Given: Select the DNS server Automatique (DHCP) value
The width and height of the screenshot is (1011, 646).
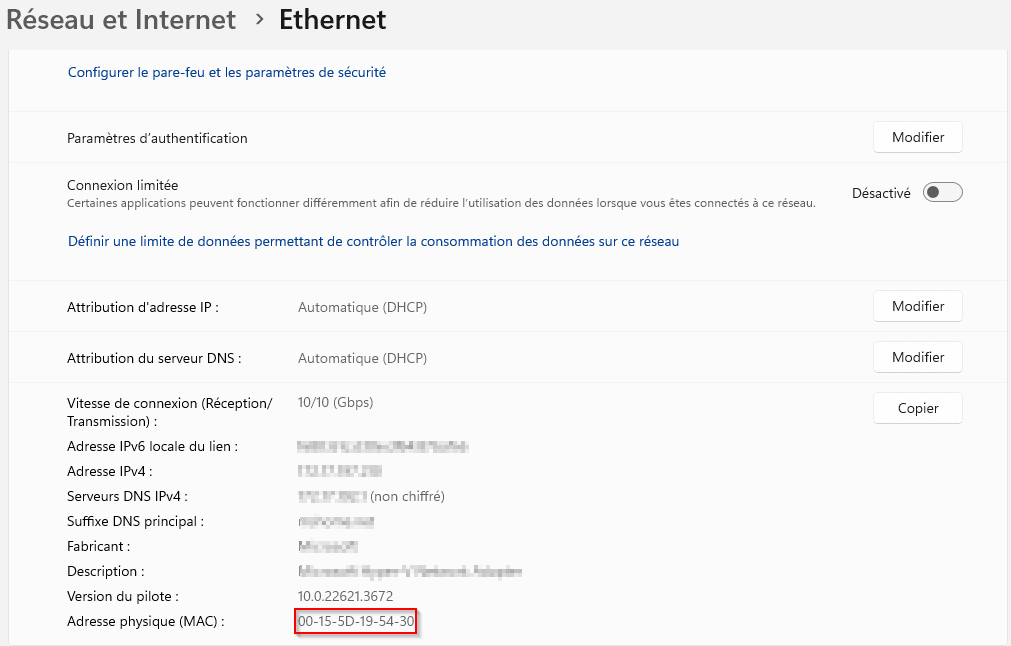Looking at the screenshot, I should click(x=362, y=358).
